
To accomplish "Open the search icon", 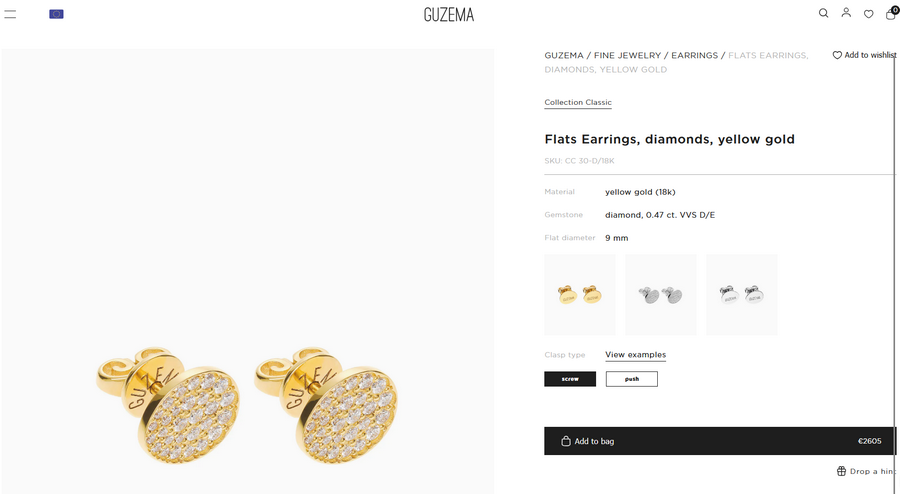I will pos(823,14).
